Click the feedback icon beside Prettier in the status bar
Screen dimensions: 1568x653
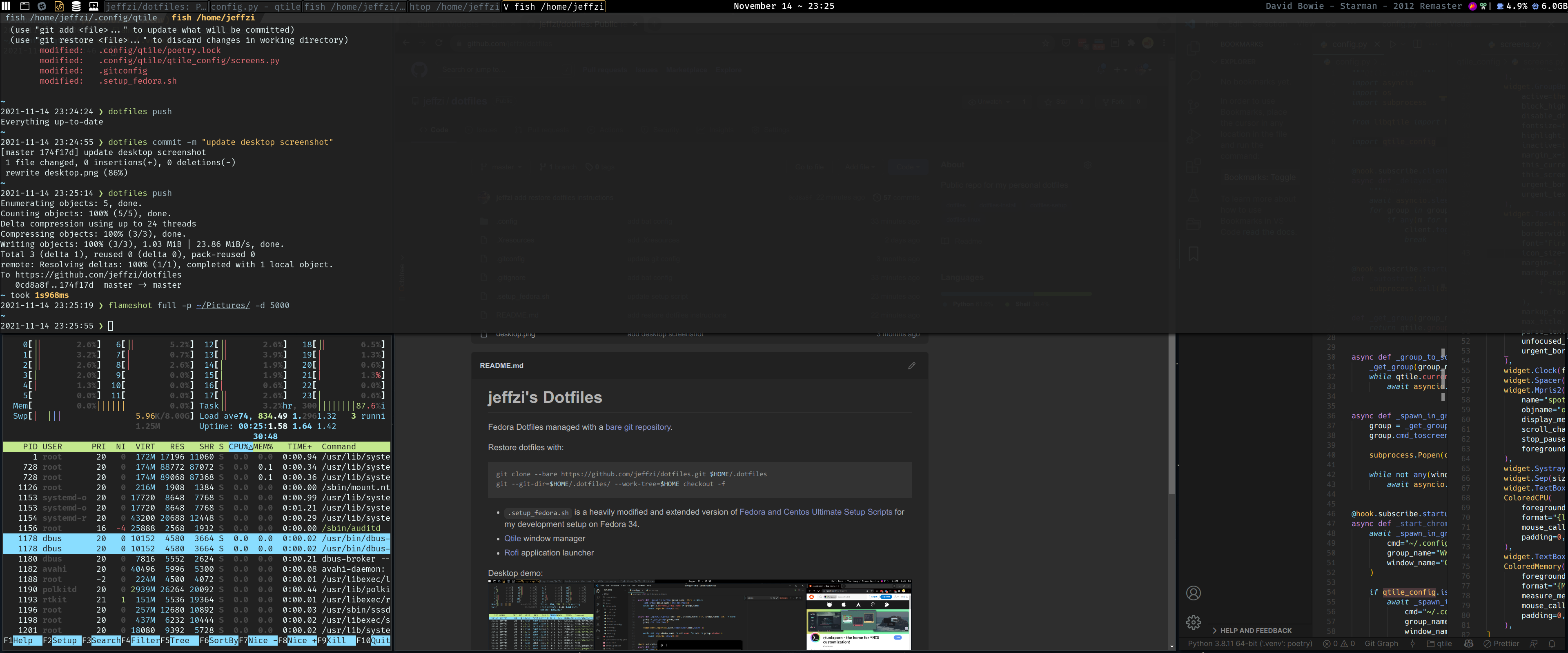[x=1533, y=643]
